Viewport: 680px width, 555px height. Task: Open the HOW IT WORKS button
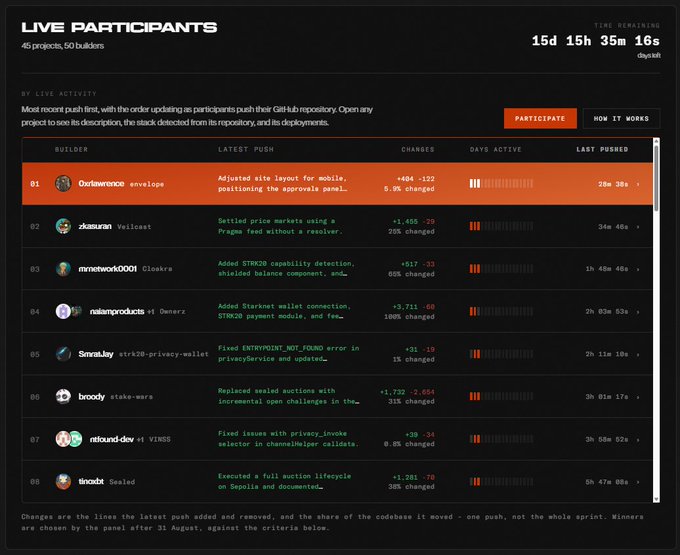point(621,118)
